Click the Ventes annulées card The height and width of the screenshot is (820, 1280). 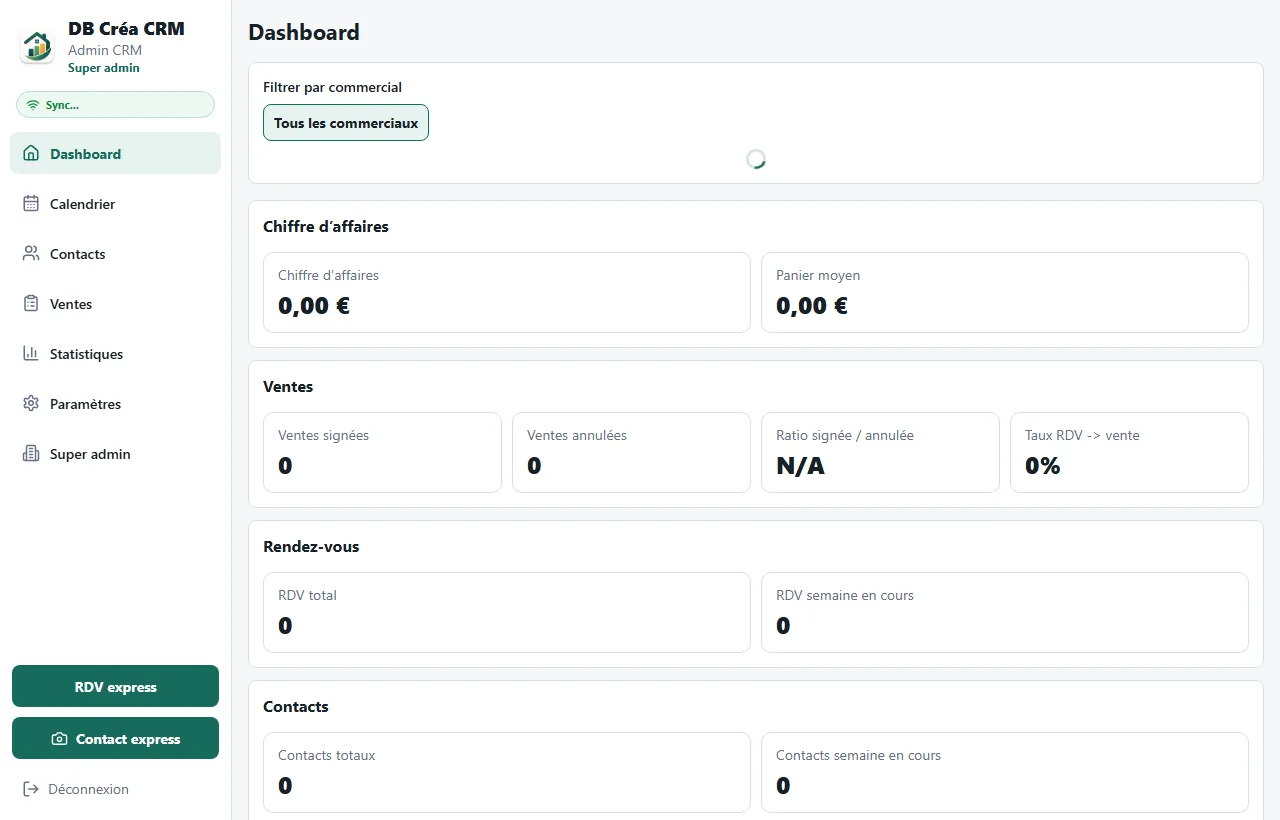(631, 452)
